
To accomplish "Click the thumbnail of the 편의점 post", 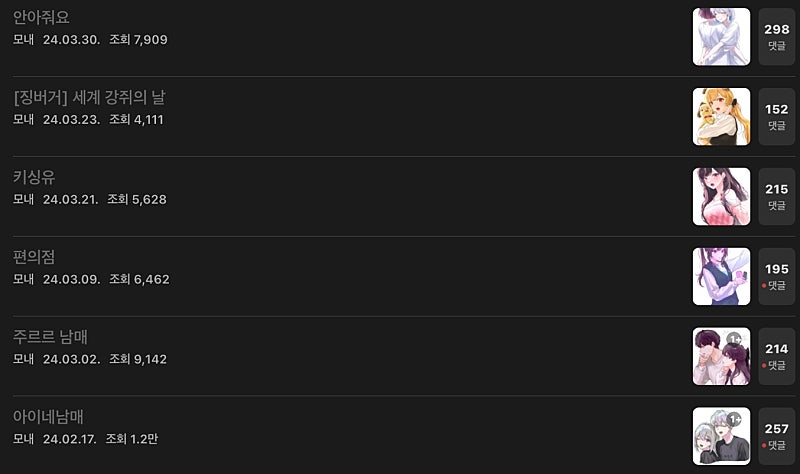I will pos(721,277).
